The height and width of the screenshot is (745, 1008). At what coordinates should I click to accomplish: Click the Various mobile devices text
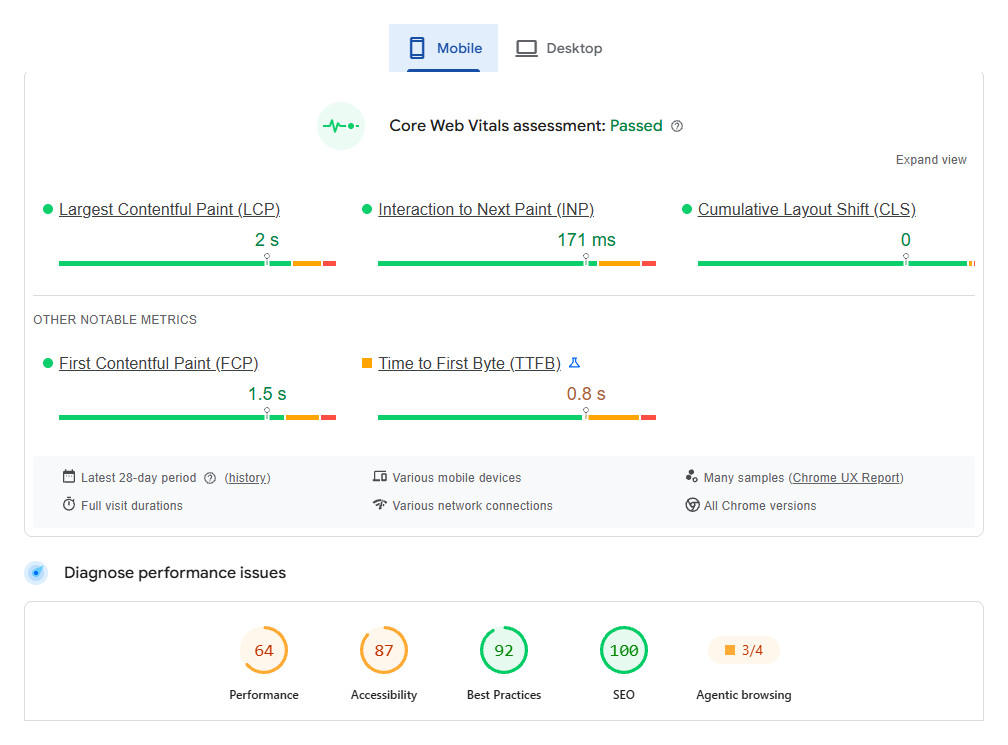pyautogui.click(x=456, y=478)
